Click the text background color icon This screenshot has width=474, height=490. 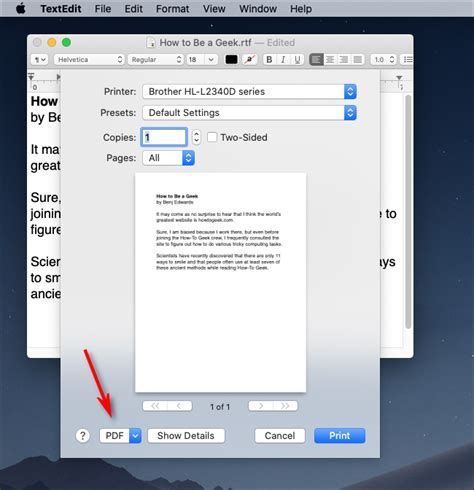pos(249,60)
